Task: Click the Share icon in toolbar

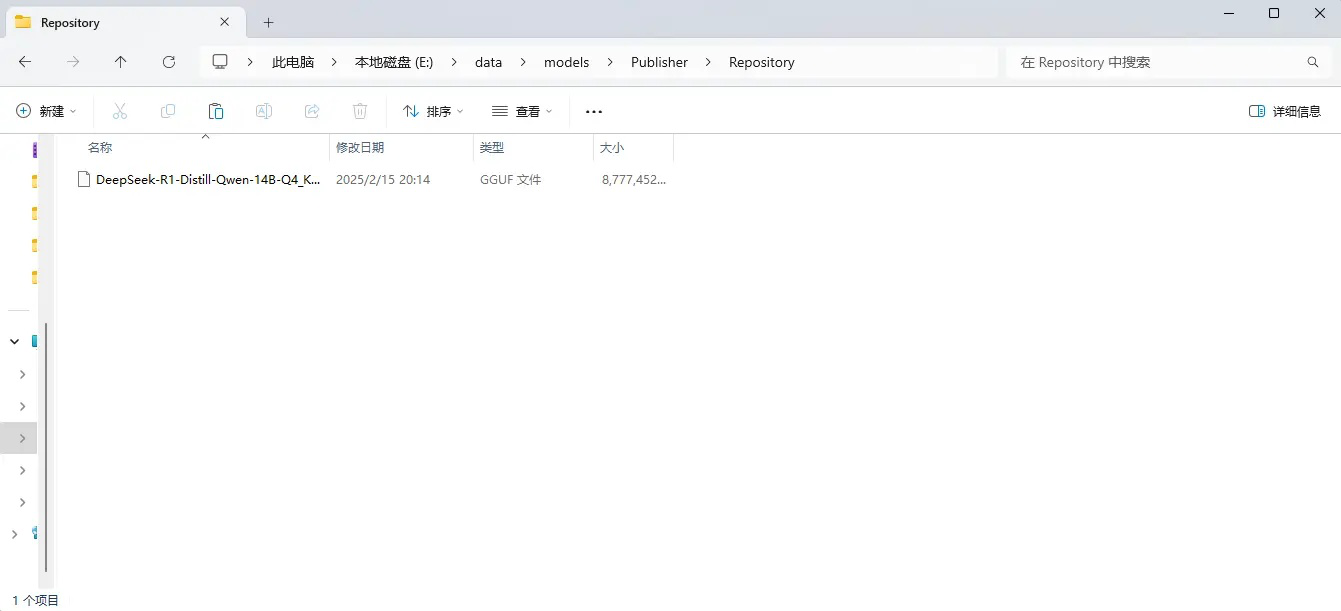Action: click(x=312, y=111)
